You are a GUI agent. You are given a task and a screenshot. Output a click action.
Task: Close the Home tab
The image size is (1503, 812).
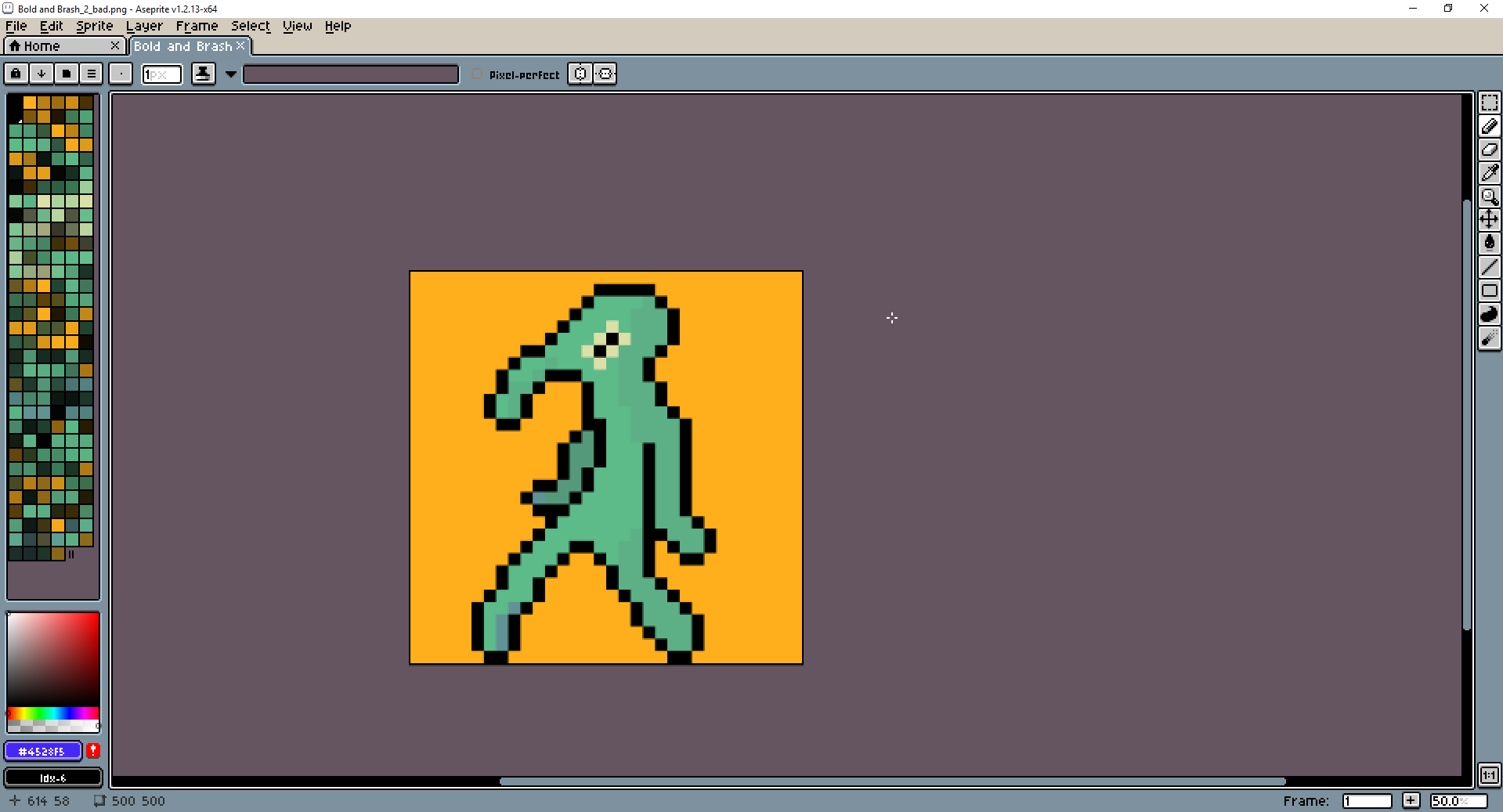coord(115,45)
